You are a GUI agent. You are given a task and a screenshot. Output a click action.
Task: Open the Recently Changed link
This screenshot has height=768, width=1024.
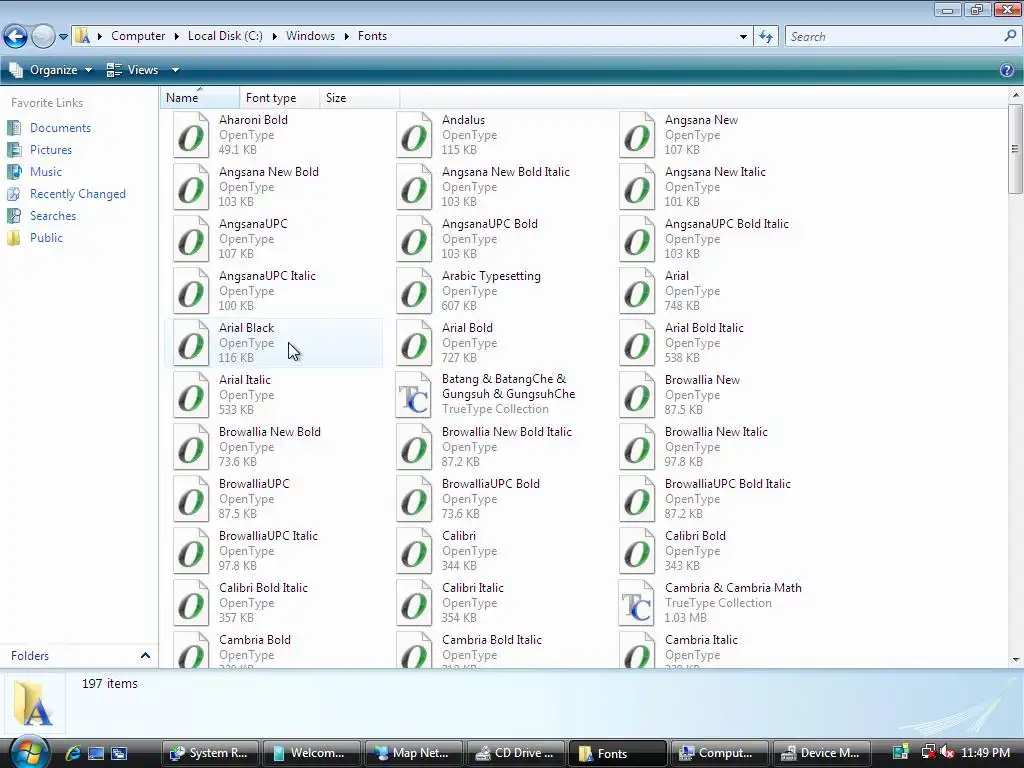click(x=78, y=194)
